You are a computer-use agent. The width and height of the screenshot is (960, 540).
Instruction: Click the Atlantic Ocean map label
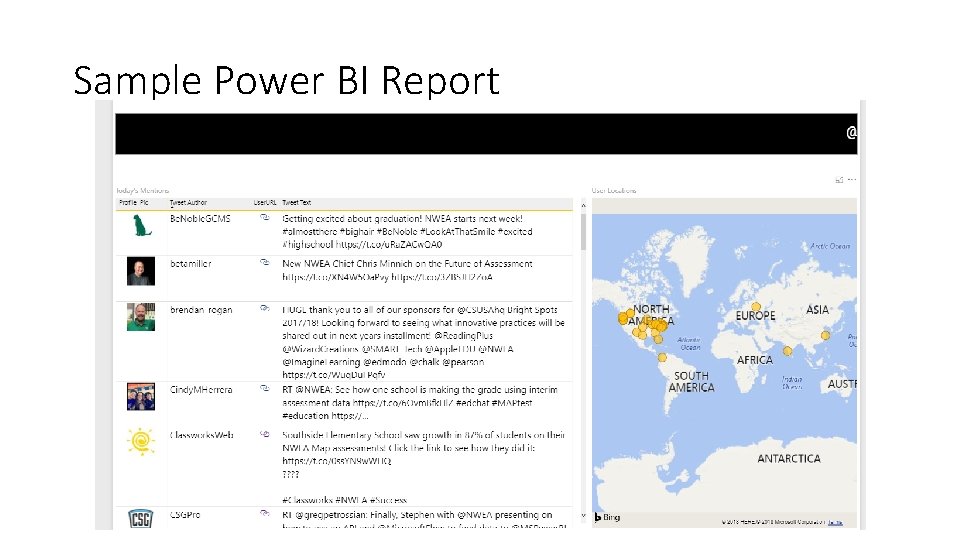point(689,343)
